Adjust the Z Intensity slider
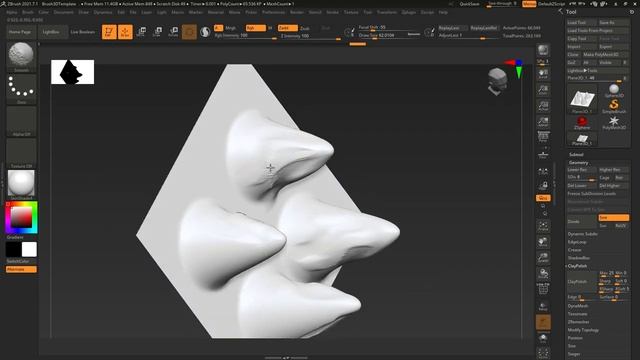The width and height of the screenshot is (640, 360). [x=310, y=36]
